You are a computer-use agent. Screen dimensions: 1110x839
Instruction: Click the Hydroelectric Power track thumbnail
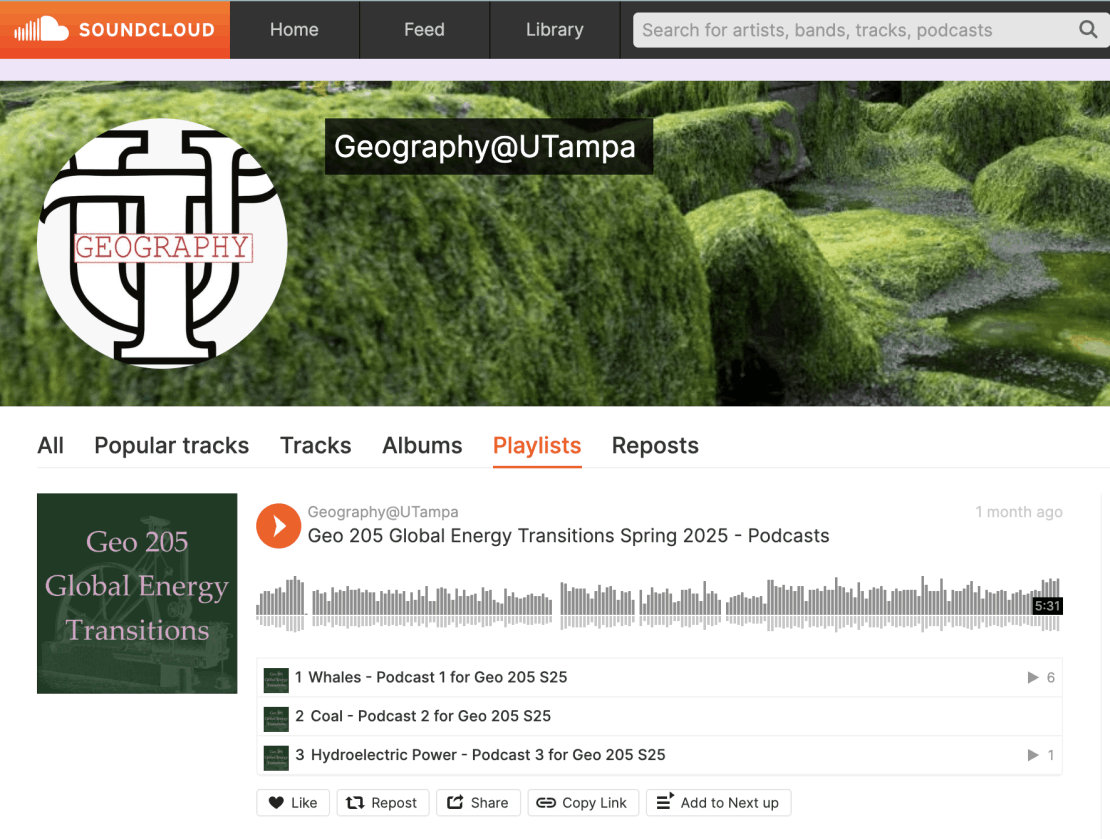pos(276,756)
